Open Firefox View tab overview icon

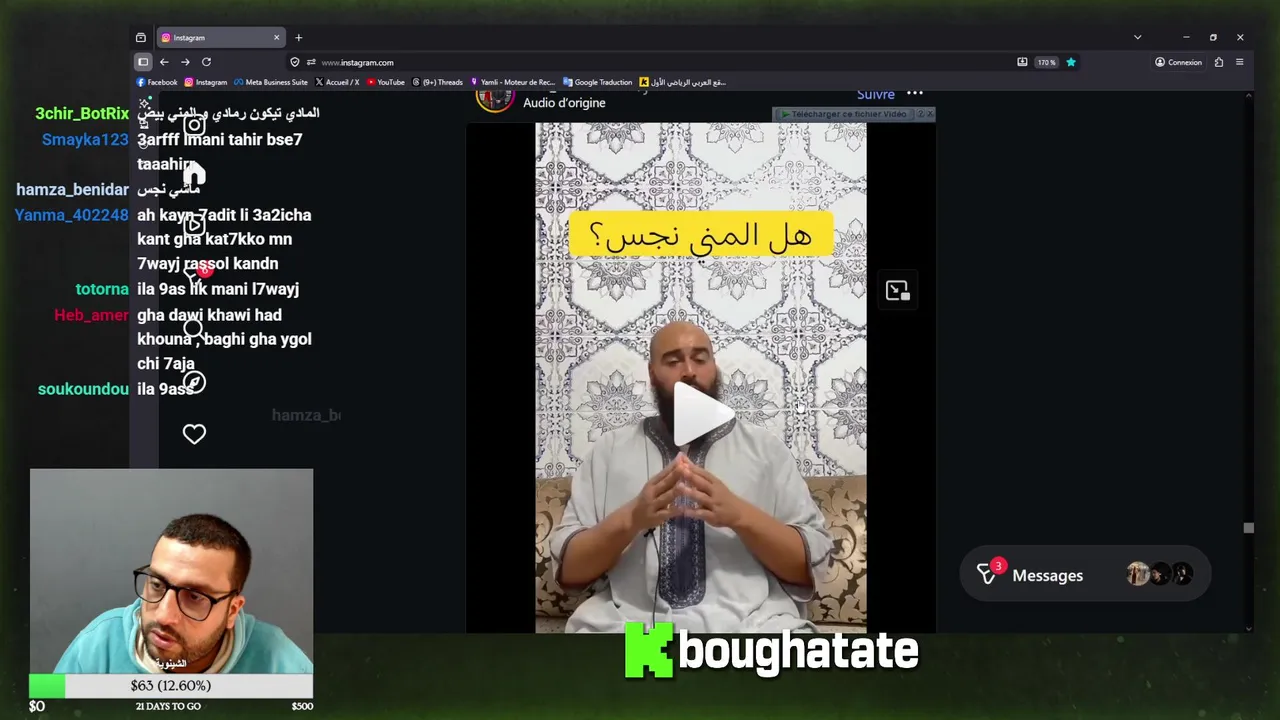(x=141, y=38)
